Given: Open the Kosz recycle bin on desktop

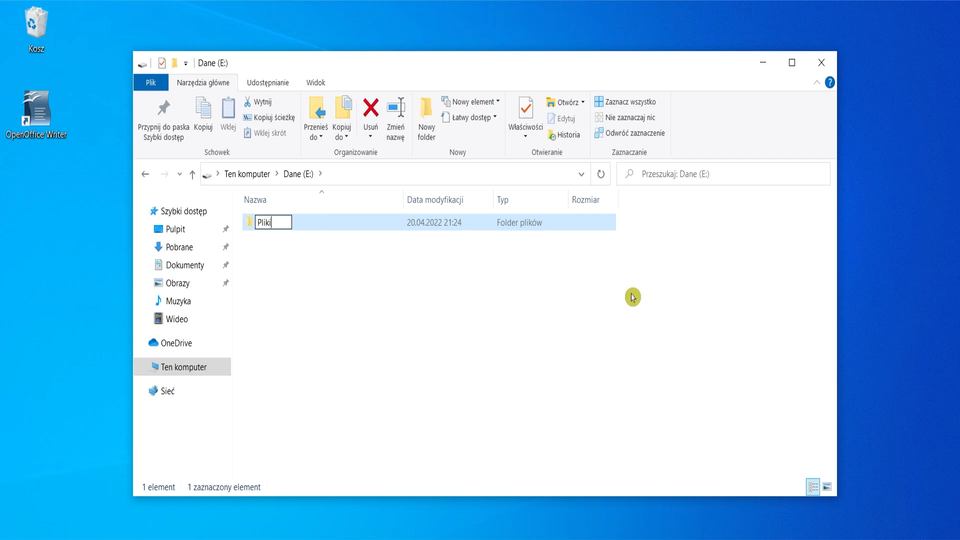Looking at the screenshot, I should (x=36, y=23).
